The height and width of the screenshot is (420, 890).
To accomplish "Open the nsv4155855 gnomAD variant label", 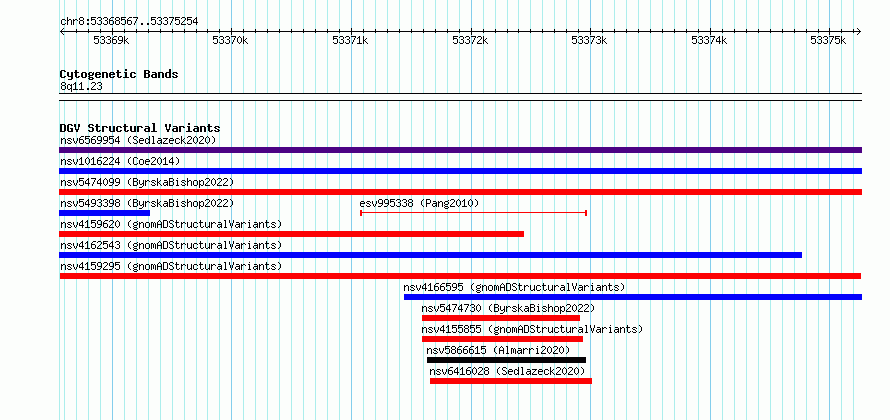I will (x=532, y=329).
